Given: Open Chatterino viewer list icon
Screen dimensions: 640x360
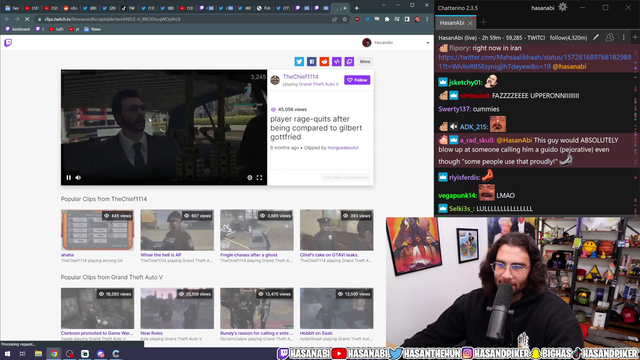Looking at the screenshot, I should pyautogui.click(x=609, y=38).
